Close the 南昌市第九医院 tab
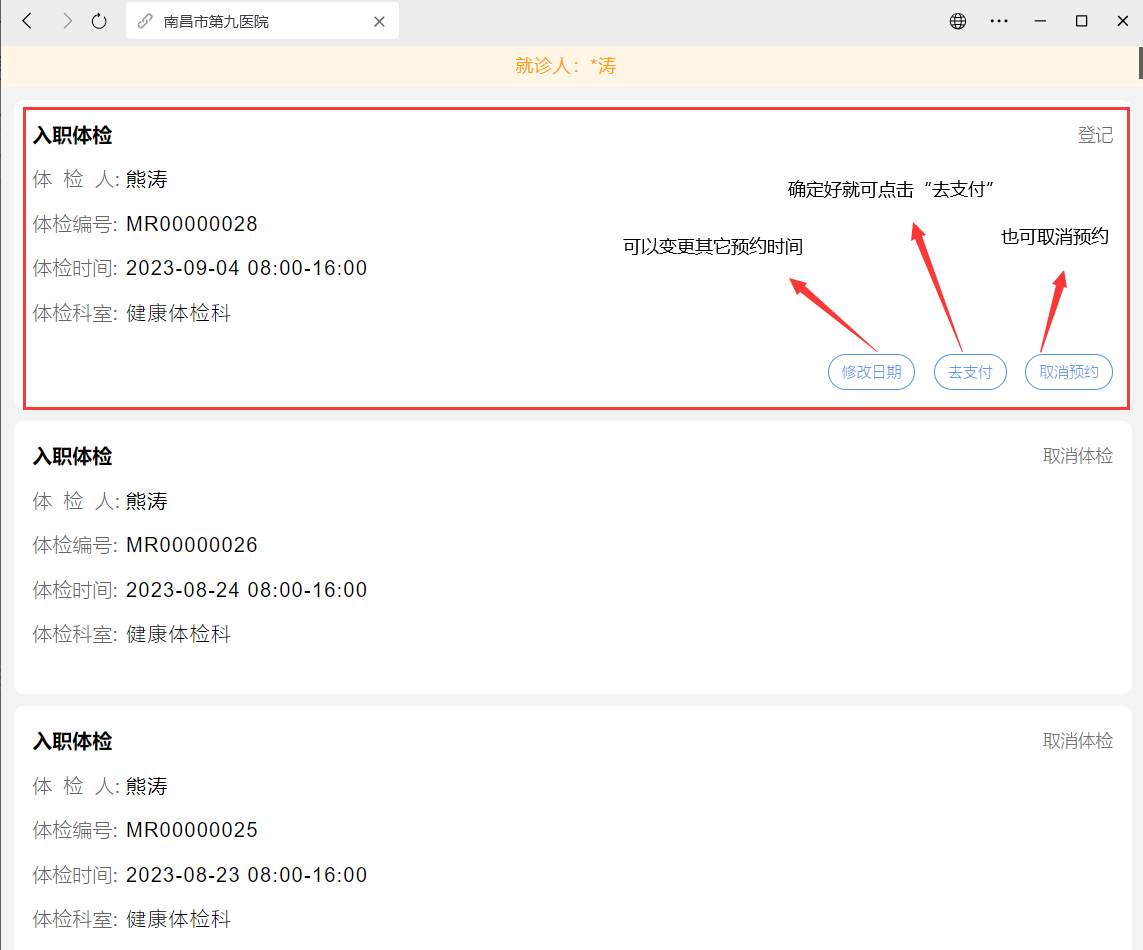This screenshot has width=1143, height=950. tap(379, 22)
